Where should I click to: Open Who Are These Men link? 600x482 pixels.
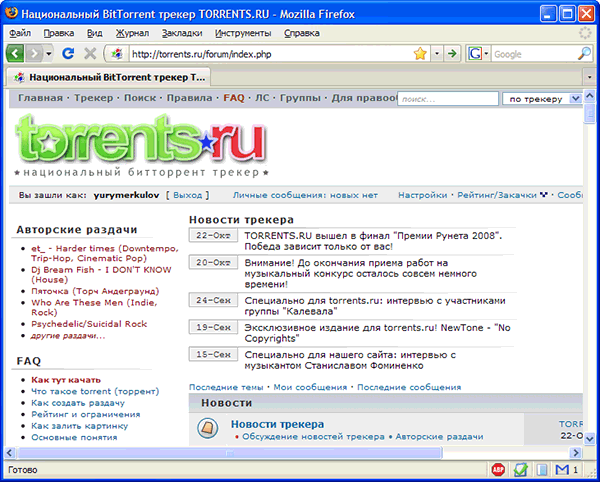point(95,307)
